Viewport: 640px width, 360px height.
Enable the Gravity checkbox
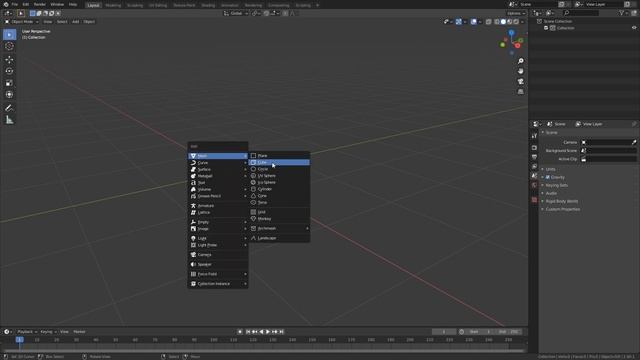click(x=548, y=177)
